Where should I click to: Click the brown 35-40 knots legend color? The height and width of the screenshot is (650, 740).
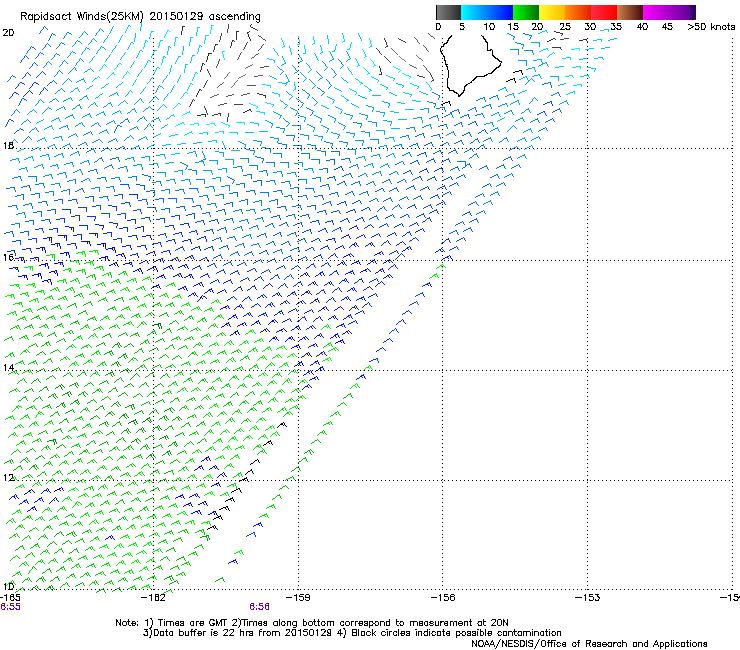[x=630, y=12]
